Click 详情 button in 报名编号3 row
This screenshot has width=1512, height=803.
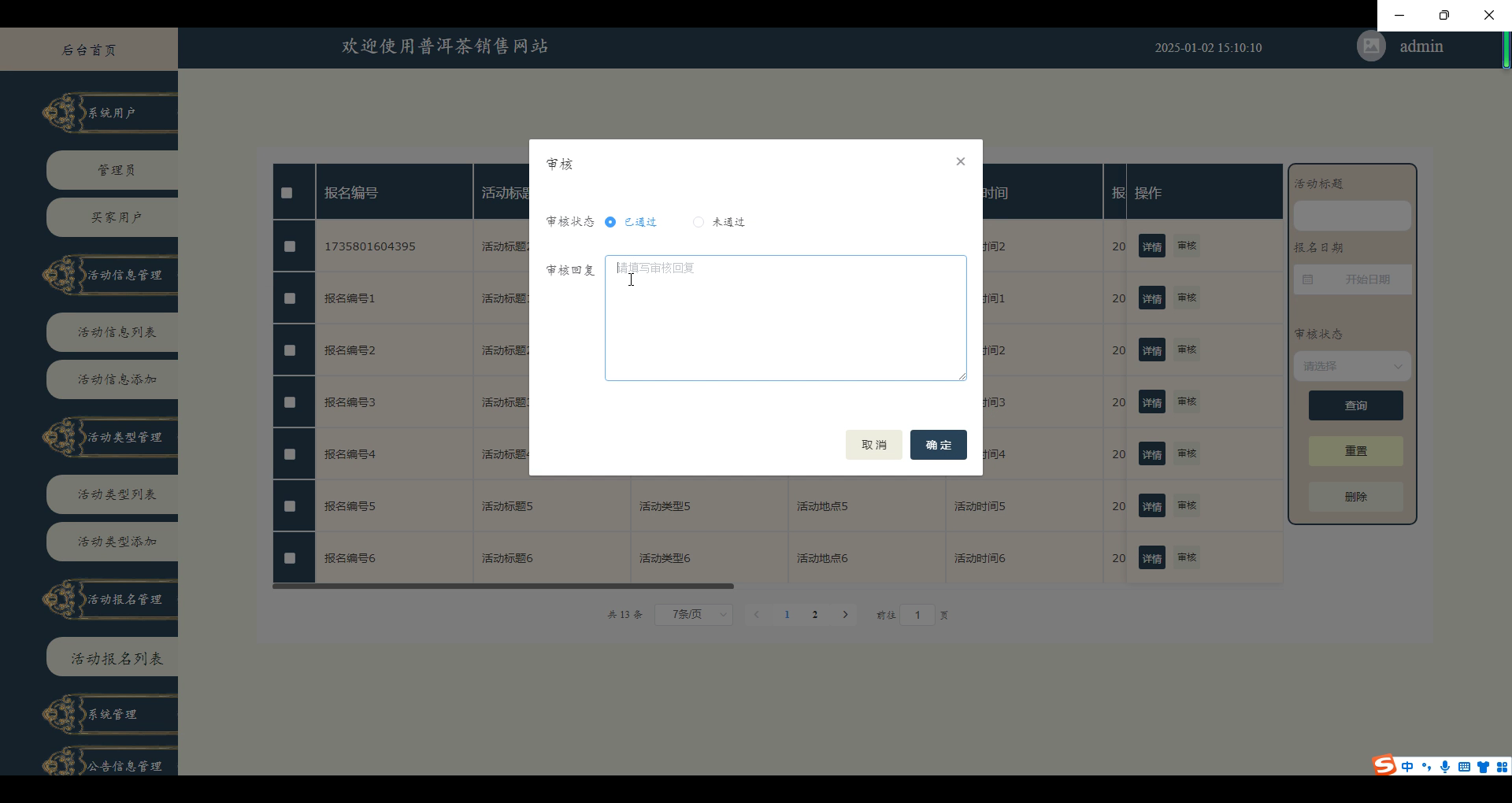pos(1152,402)
